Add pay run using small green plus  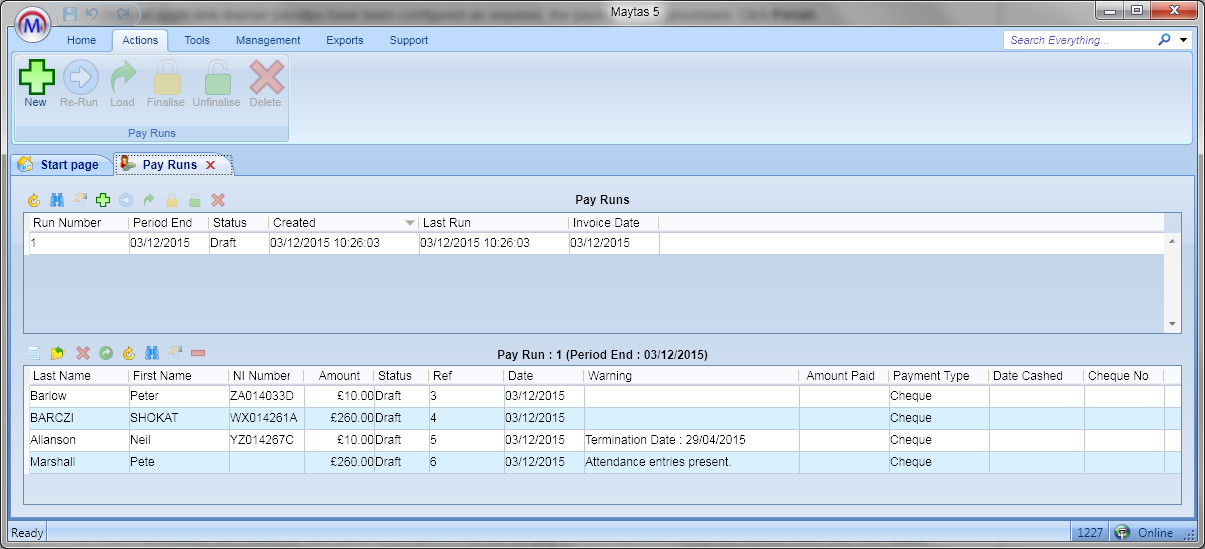point(102,200)
